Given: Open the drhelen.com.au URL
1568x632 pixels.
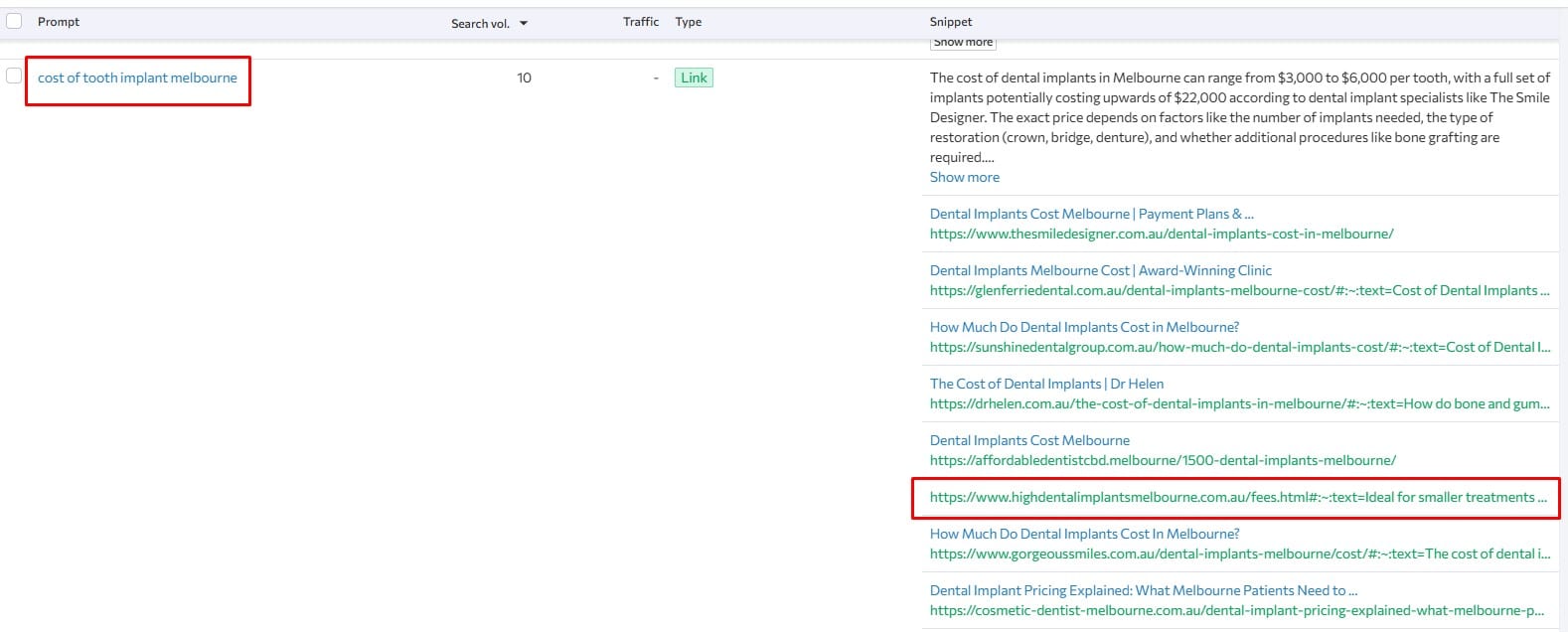Looking at the screenshot, I should 1239,403.
